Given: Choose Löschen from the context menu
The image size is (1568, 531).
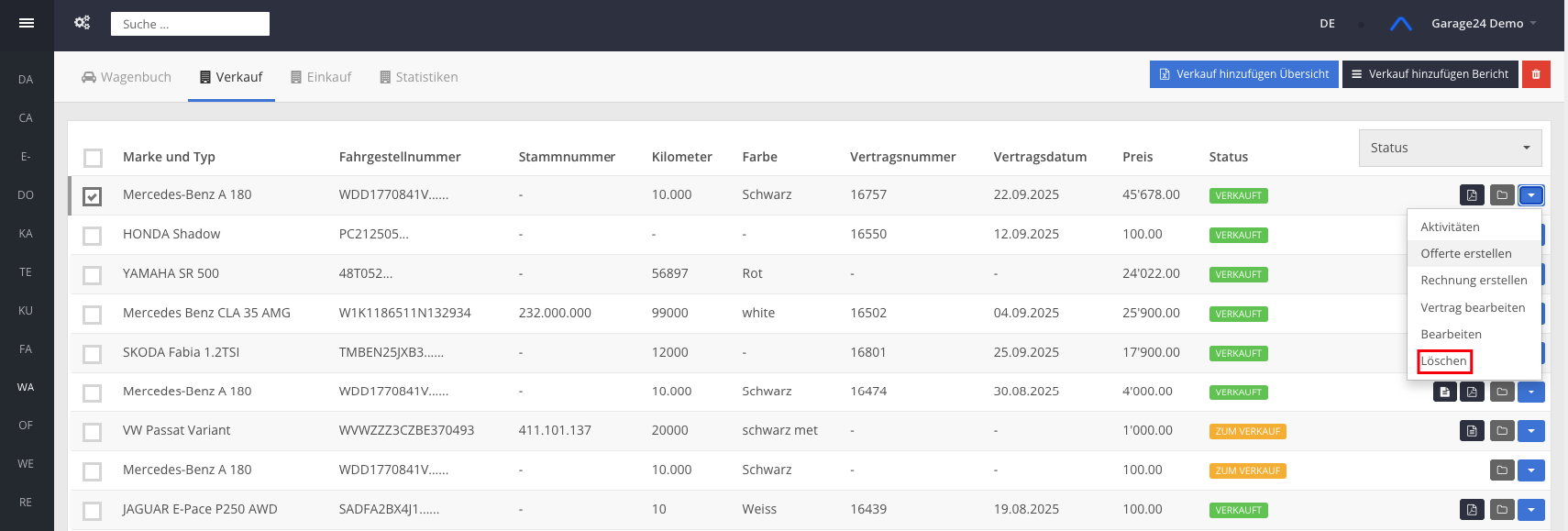Looking at the screenshot, I should coord(1444,361).
